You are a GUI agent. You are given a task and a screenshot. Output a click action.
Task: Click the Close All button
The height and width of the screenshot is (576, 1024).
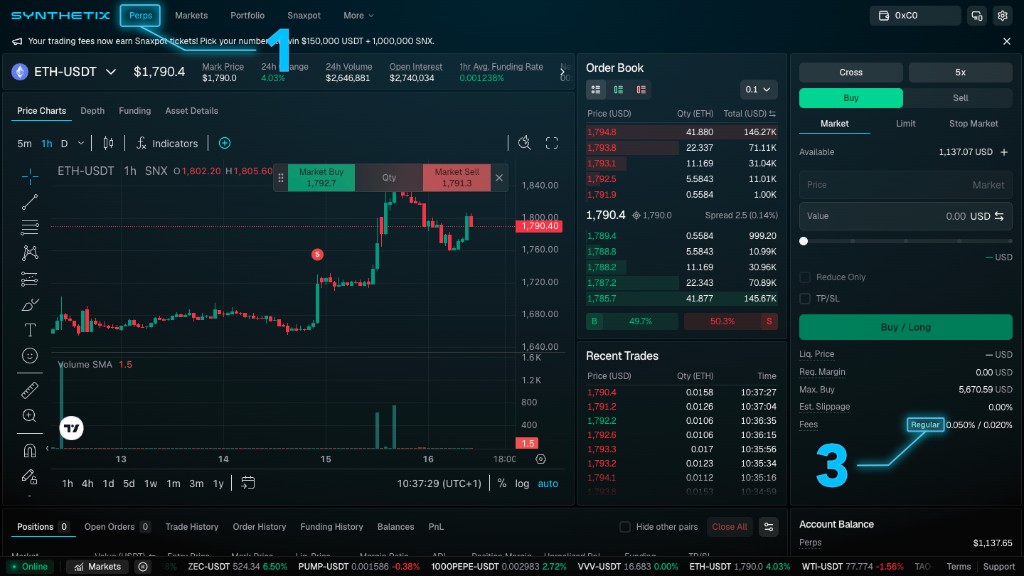click(729, 527)
